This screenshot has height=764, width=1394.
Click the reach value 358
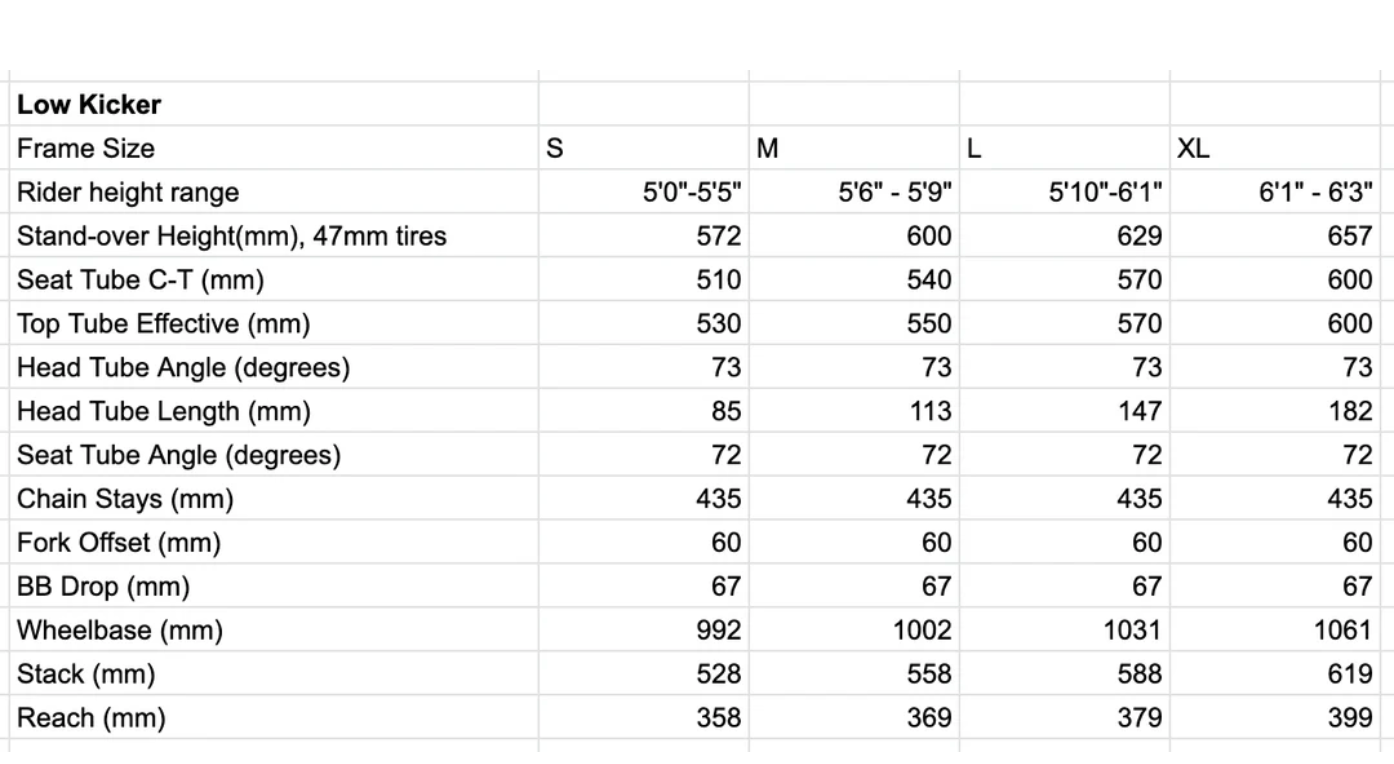(x=719, y=718)
